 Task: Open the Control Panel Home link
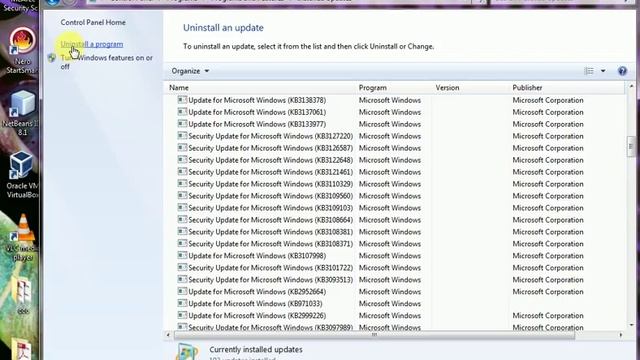pyautogui.click(x=93, y=22)
